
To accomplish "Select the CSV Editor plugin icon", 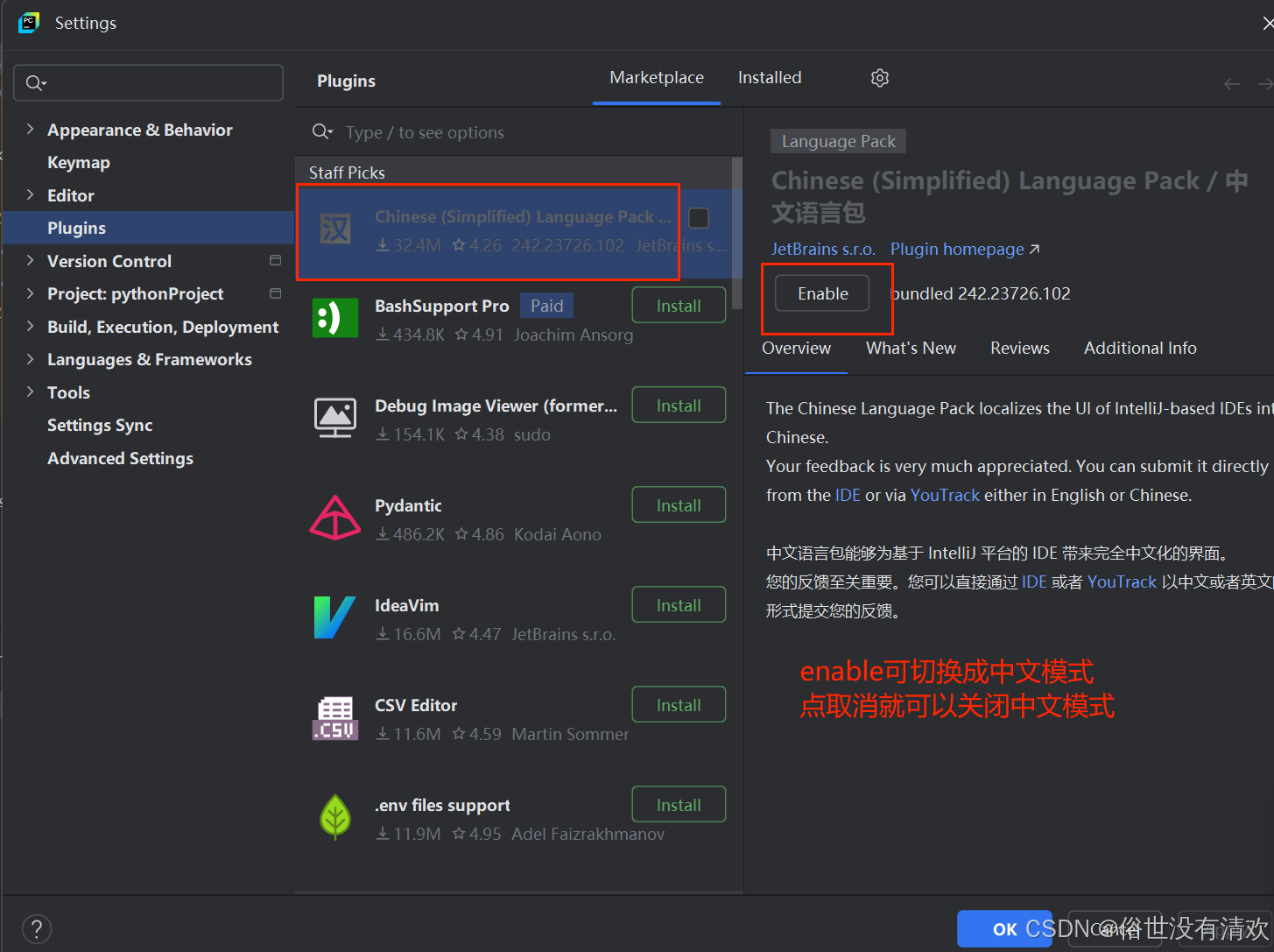I will pos(335,718).
